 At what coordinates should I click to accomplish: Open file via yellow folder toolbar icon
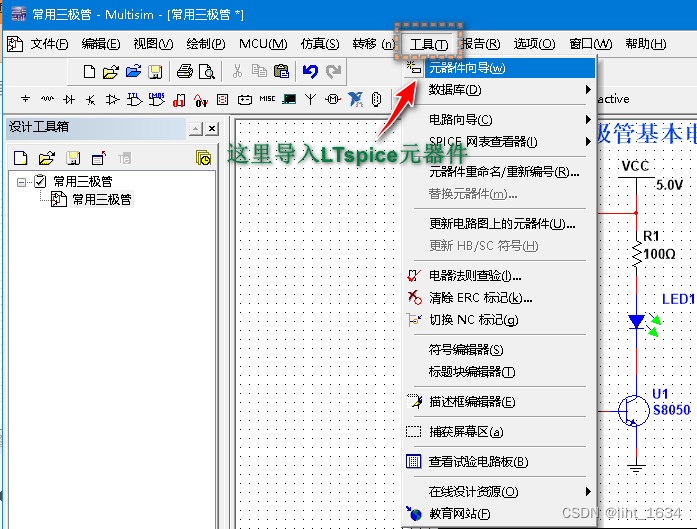(111, 71)
